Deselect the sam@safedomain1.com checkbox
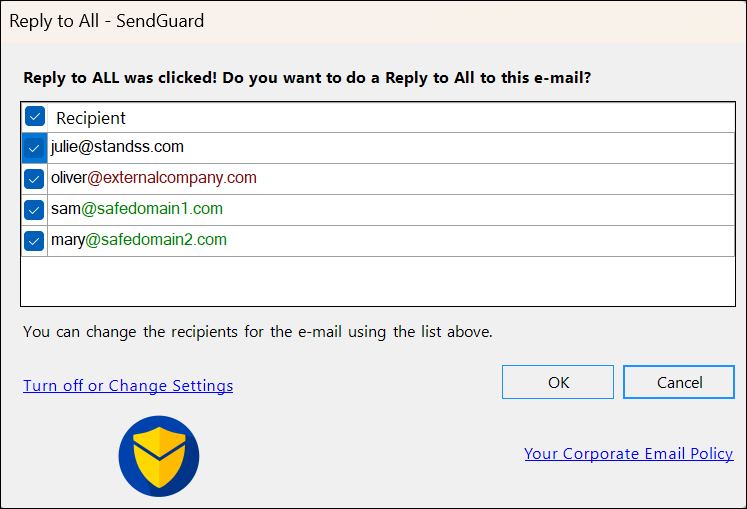Image resolution: width=747 pixels, height=509 pixels. pos(34,210)
